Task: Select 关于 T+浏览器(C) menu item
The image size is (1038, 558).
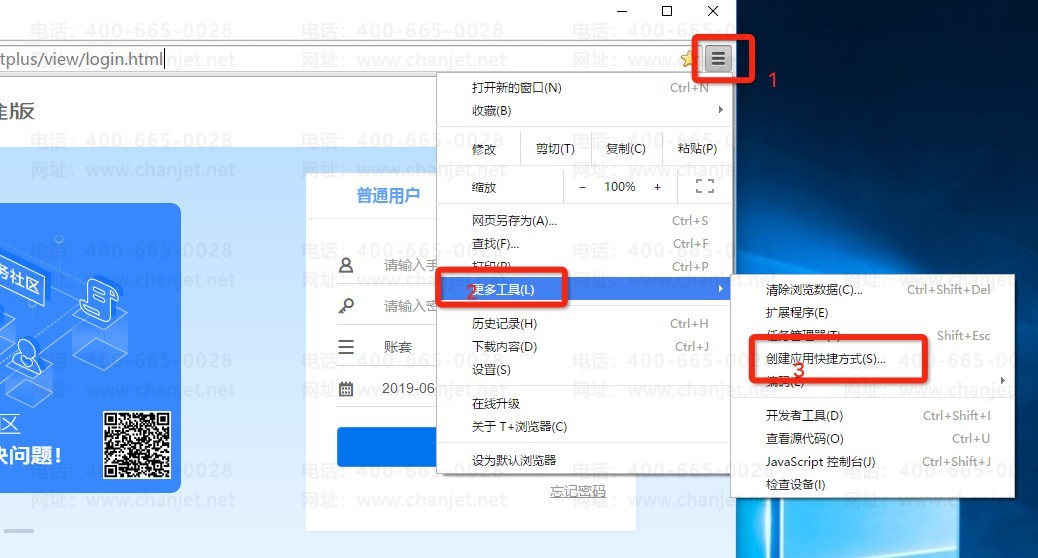Action: click(584, 426)
